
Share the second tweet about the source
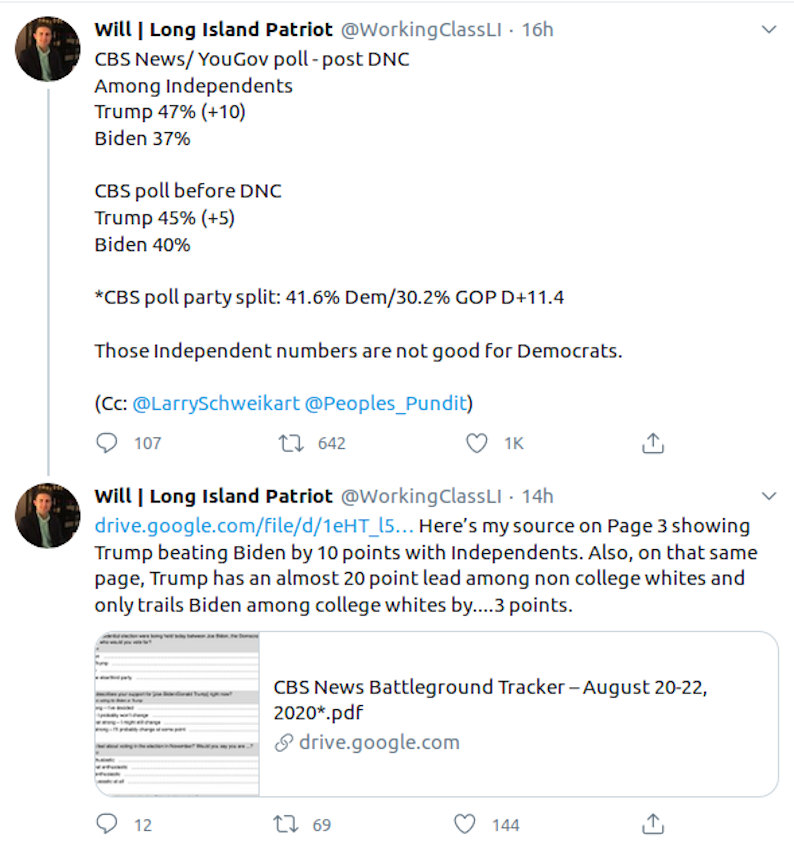(x=652, y=824)
